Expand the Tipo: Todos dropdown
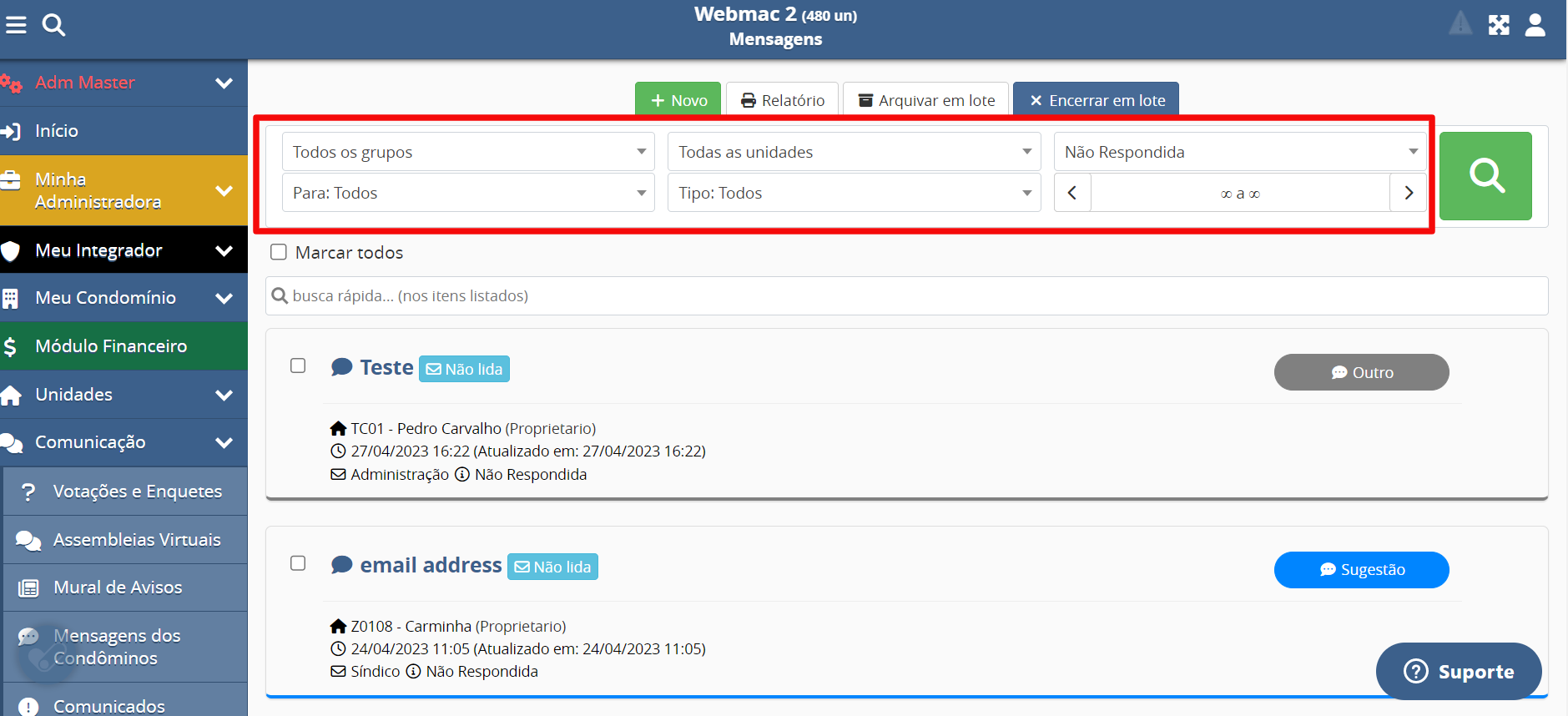This screenshot has width=1568, height=716. (854, 193)
